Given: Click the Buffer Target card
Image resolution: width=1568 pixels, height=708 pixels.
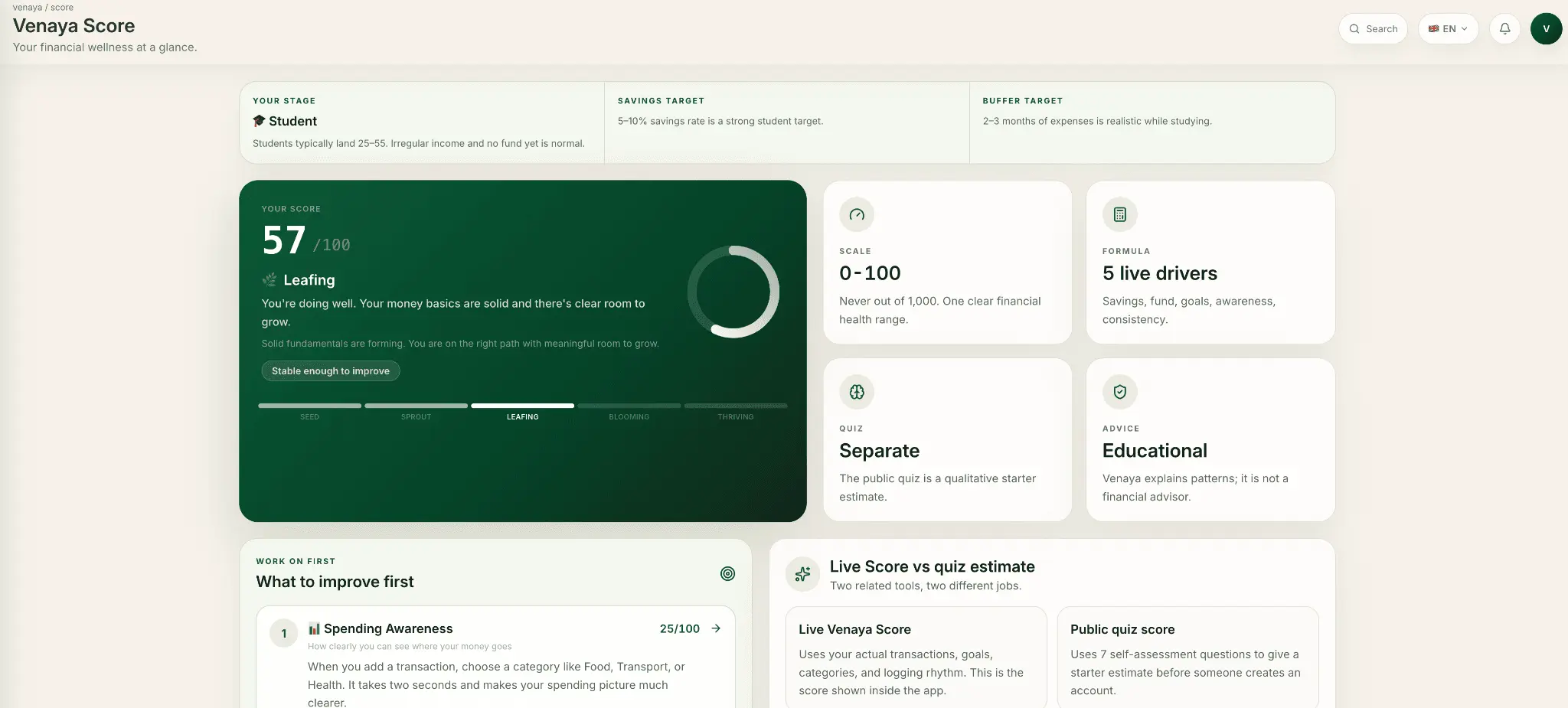Looking at the screenshot, I should point(1152,122).
